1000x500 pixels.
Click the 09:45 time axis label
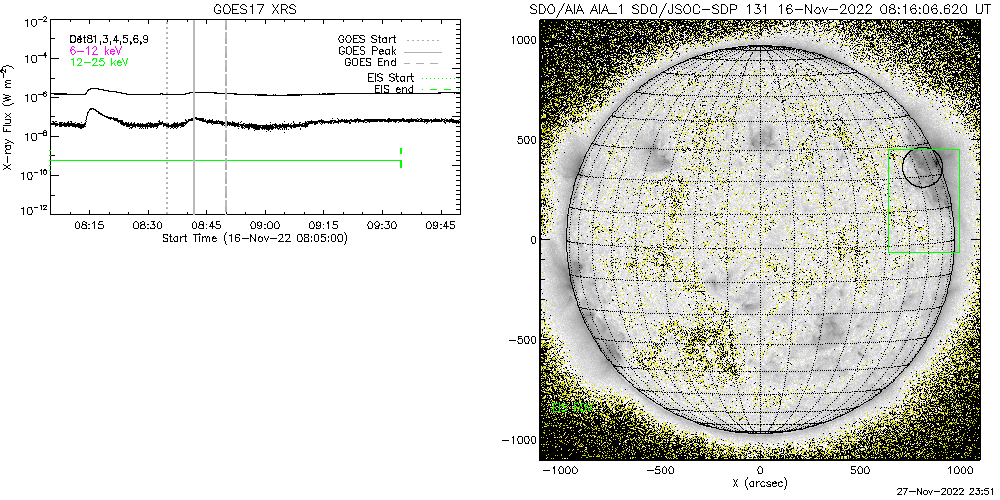pyautogui.click(x=441, y=226)
